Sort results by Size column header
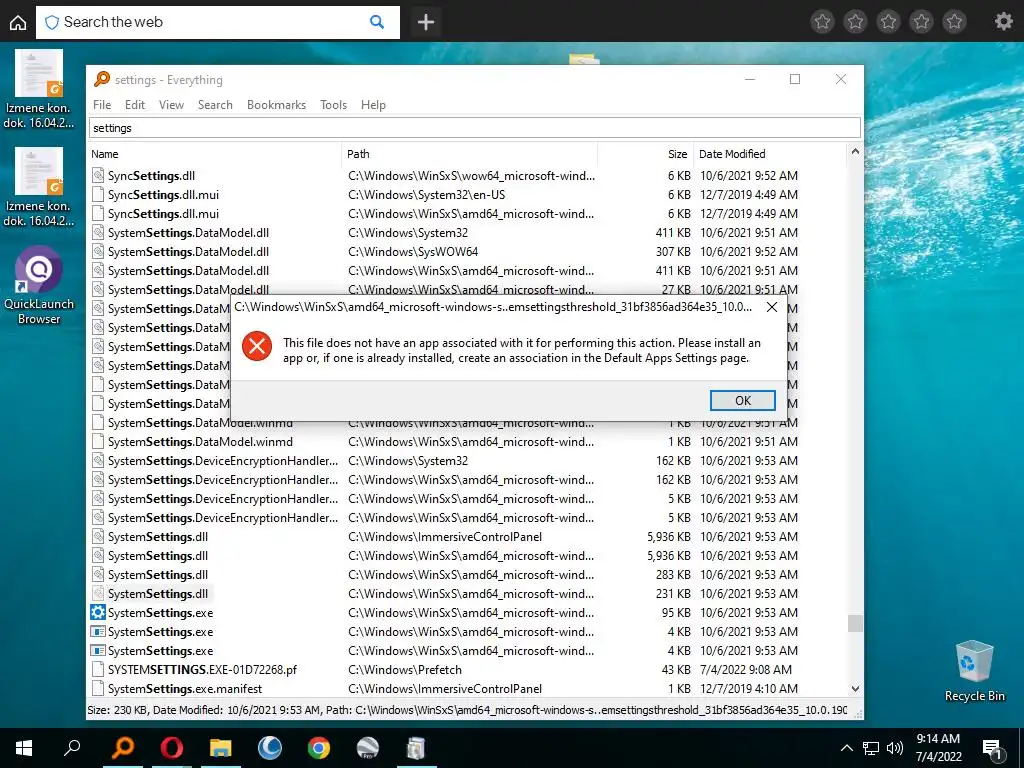 coord(645,154)
